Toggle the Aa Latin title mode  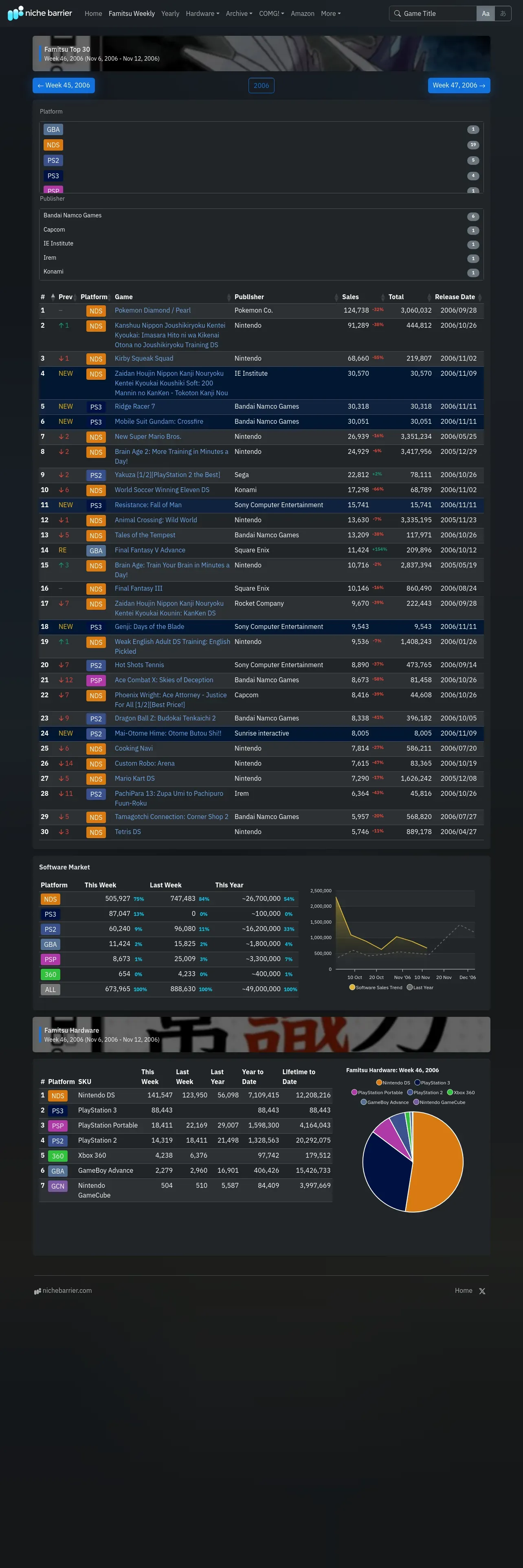pyautogui.click(x=485, y=13)
